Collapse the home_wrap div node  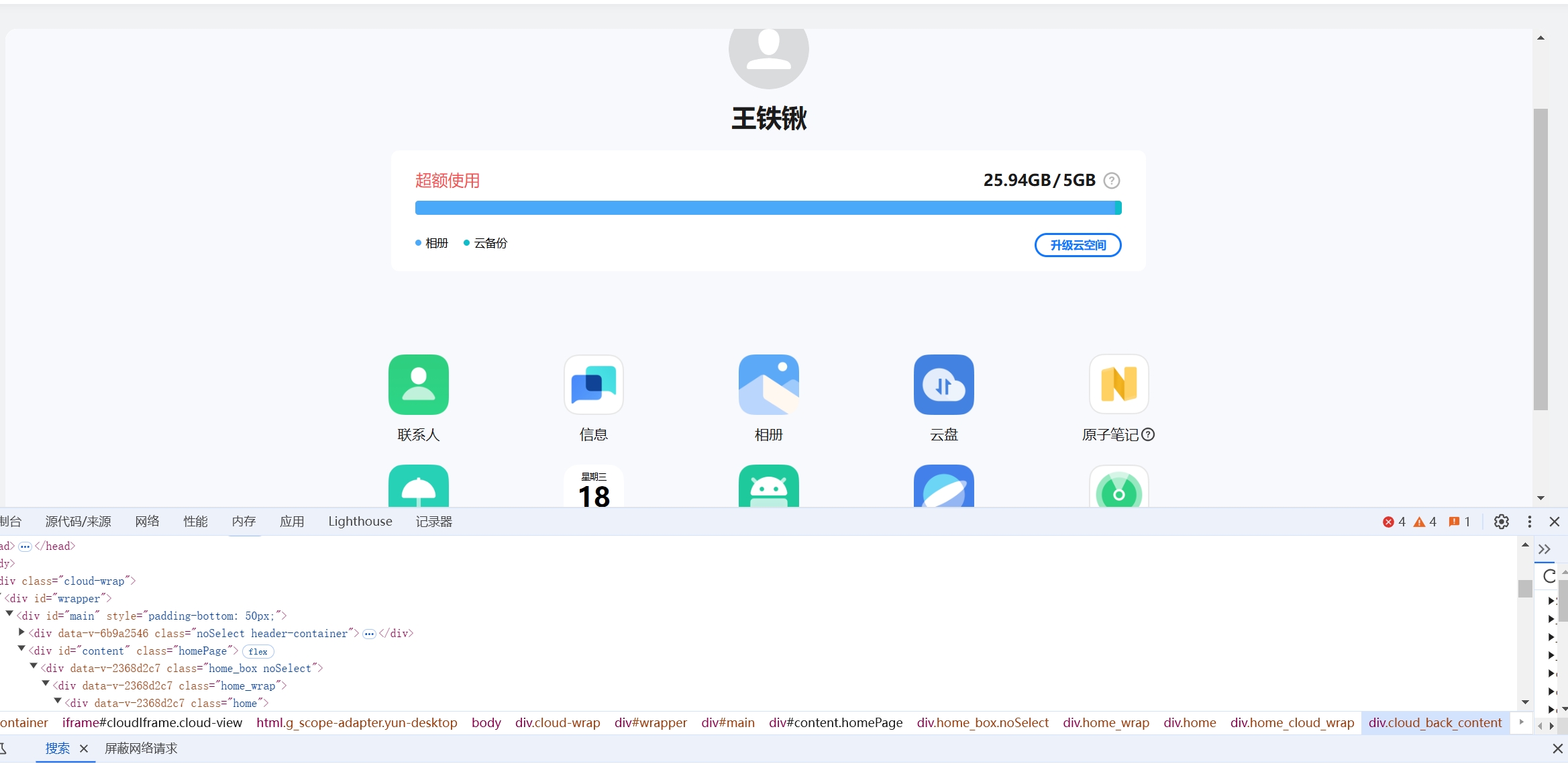point(46,684)
